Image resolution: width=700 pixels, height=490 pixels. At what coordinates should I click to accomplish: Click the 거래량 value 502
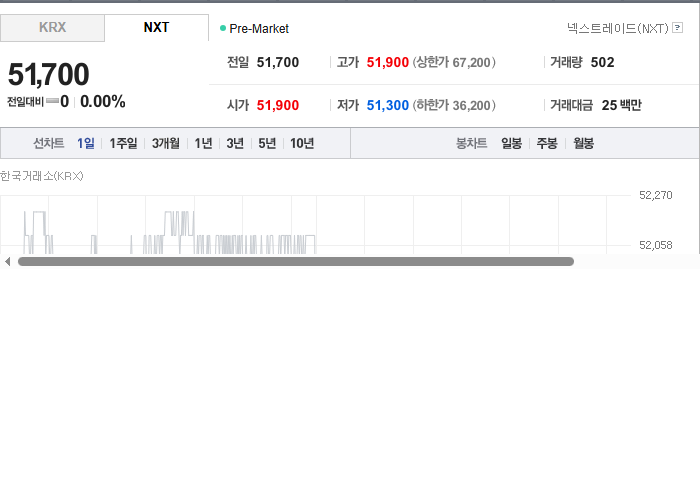tap(602, 62)
